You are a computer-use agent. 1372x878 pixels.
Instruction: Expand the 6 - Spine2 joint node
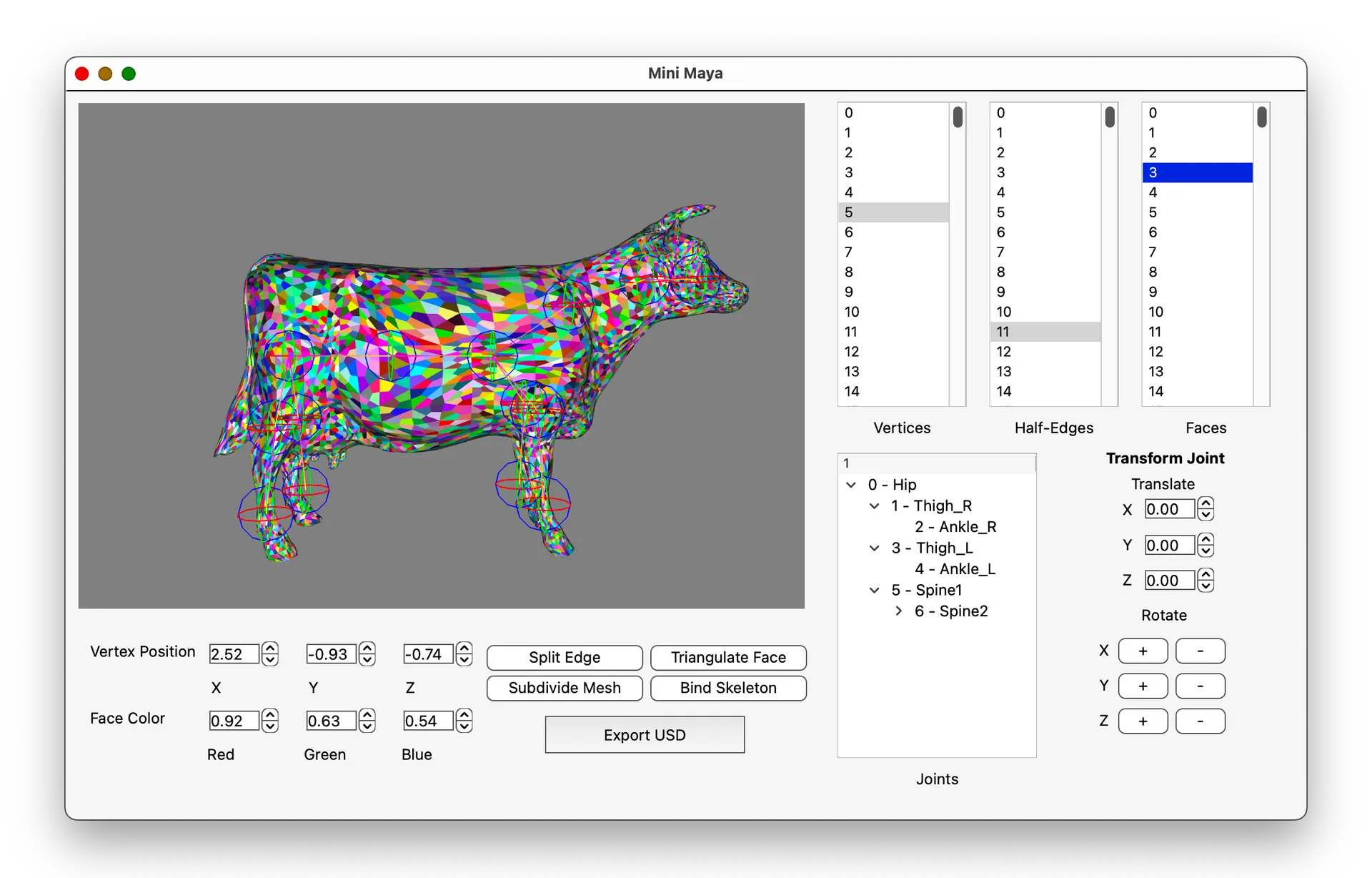898,611
